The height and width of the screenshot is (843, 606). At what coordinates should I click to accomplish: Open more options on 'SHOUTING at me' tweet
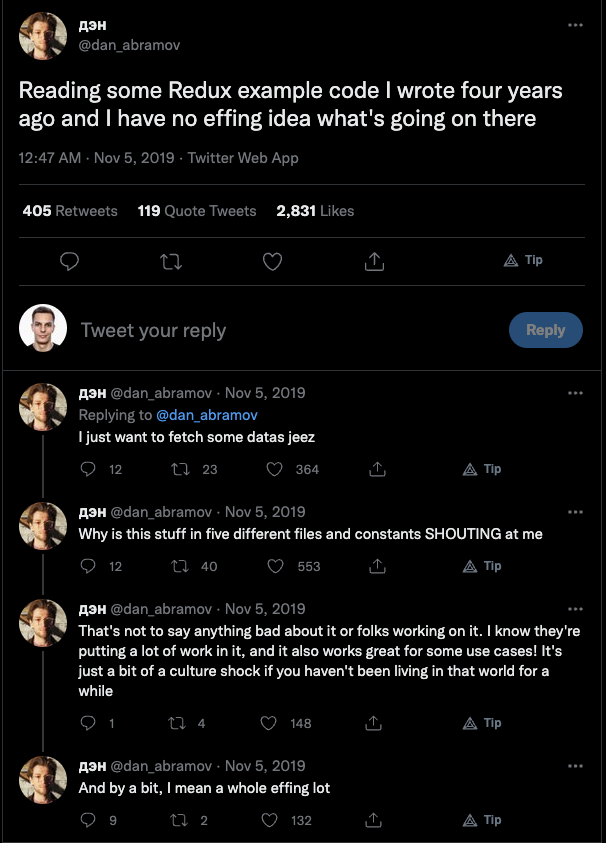click(575, 510)
